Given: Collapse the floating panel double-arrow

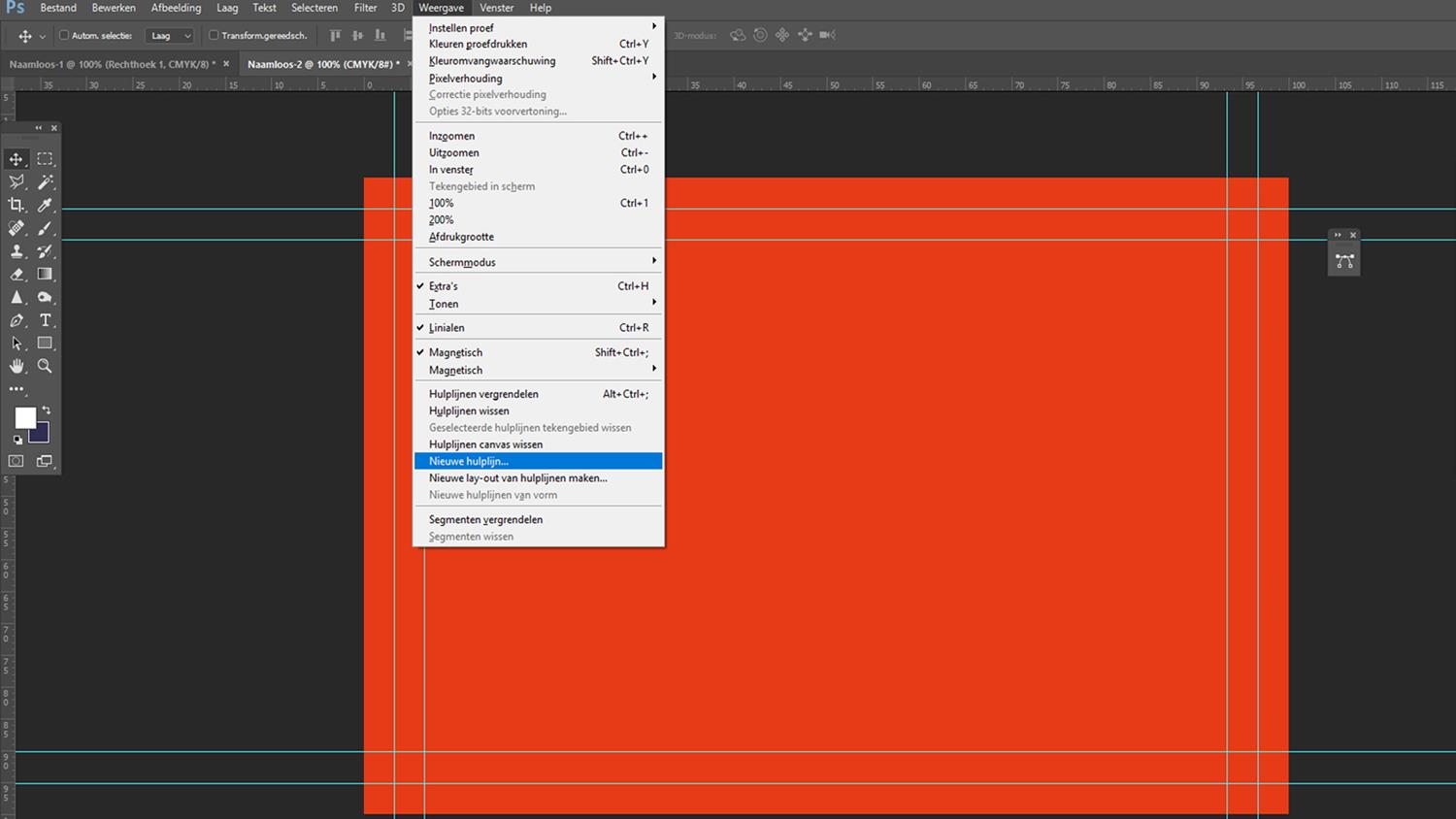Looking at the screenshot, I should pyautogui.click(x=1338, y=235).
